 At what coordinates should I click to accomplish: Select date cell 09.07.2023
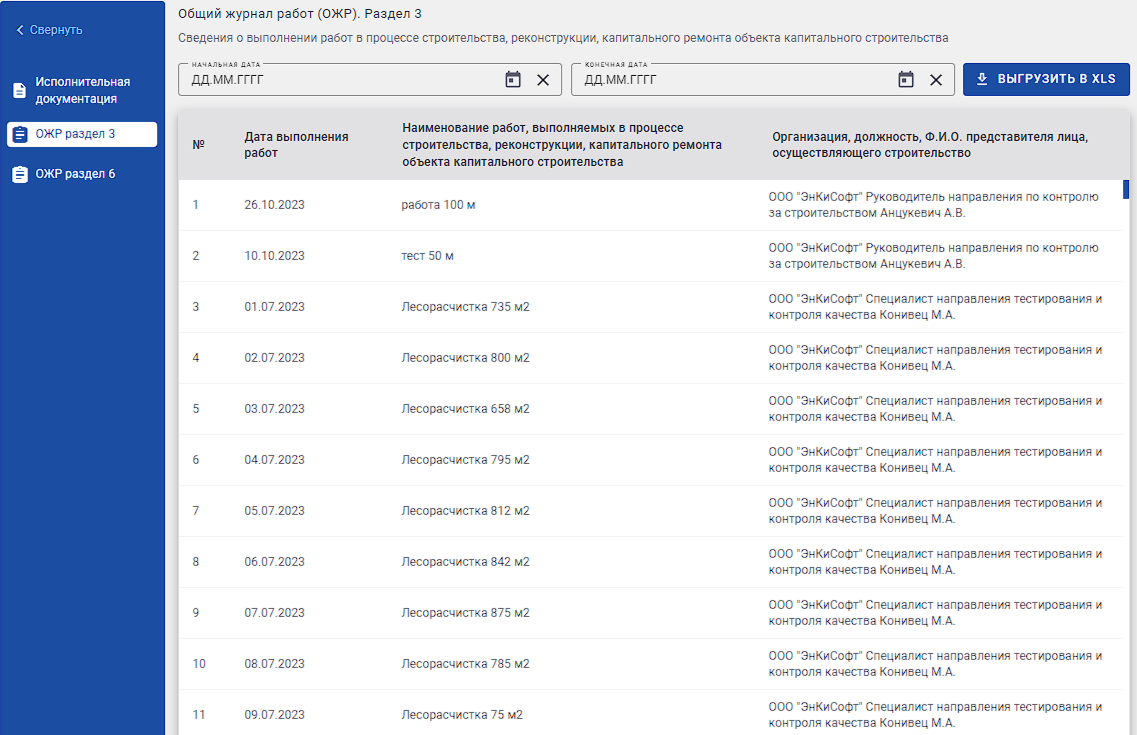[274, 715]
